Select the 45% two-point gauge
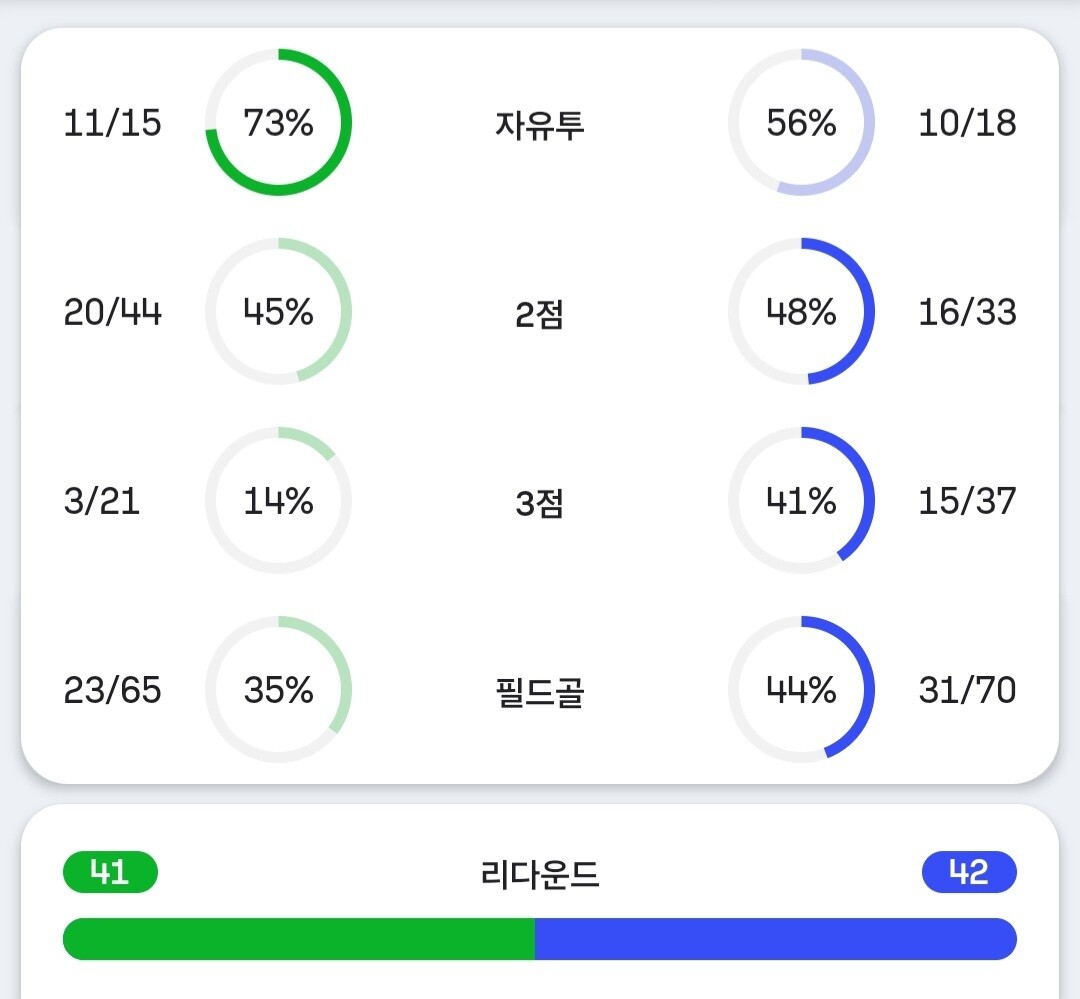Screen dimensions: 1080x999 click(278, 312)
